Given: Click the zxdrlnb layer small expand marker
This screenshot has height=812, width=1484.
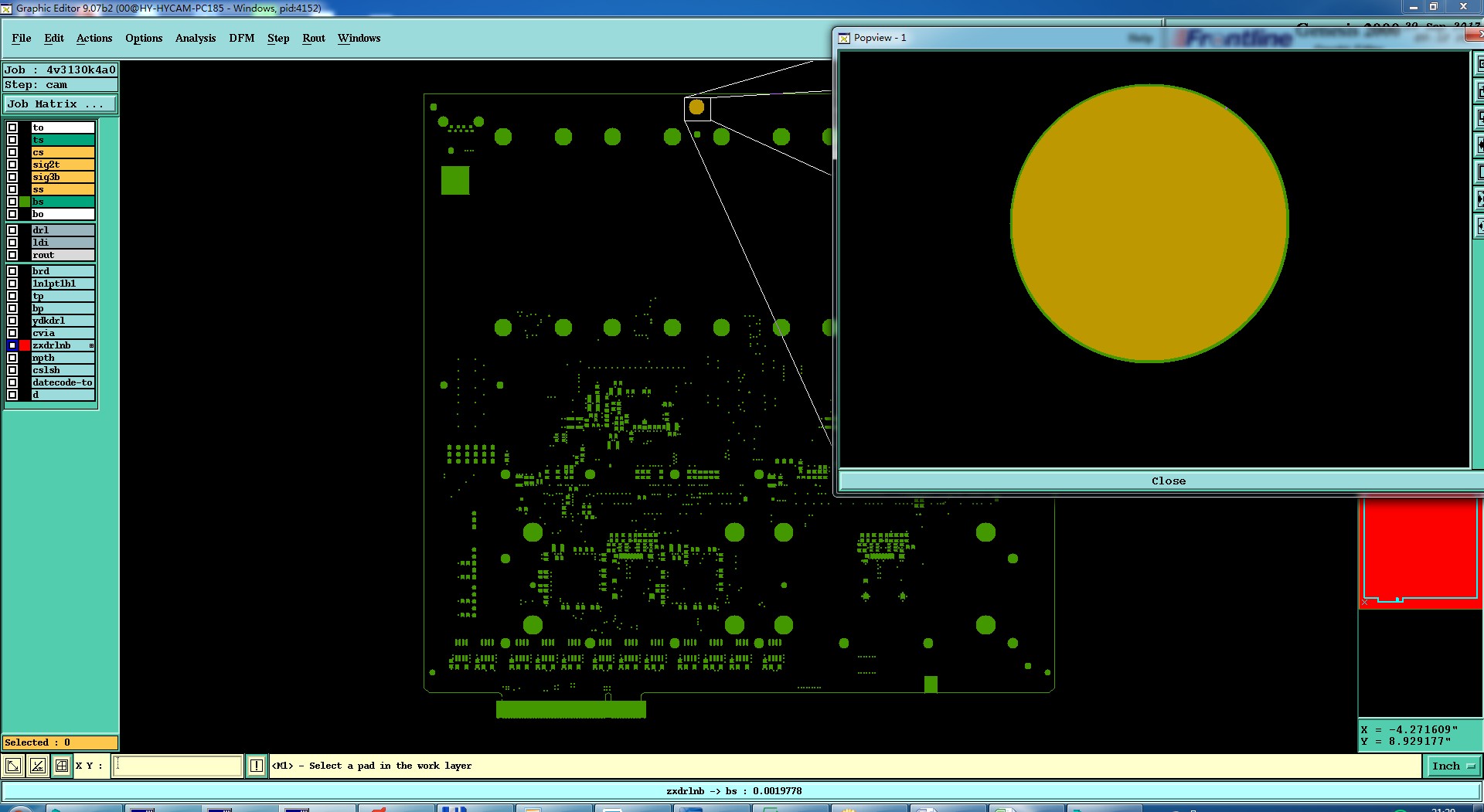Looking at the screenshot, I should tap(91, 345).
